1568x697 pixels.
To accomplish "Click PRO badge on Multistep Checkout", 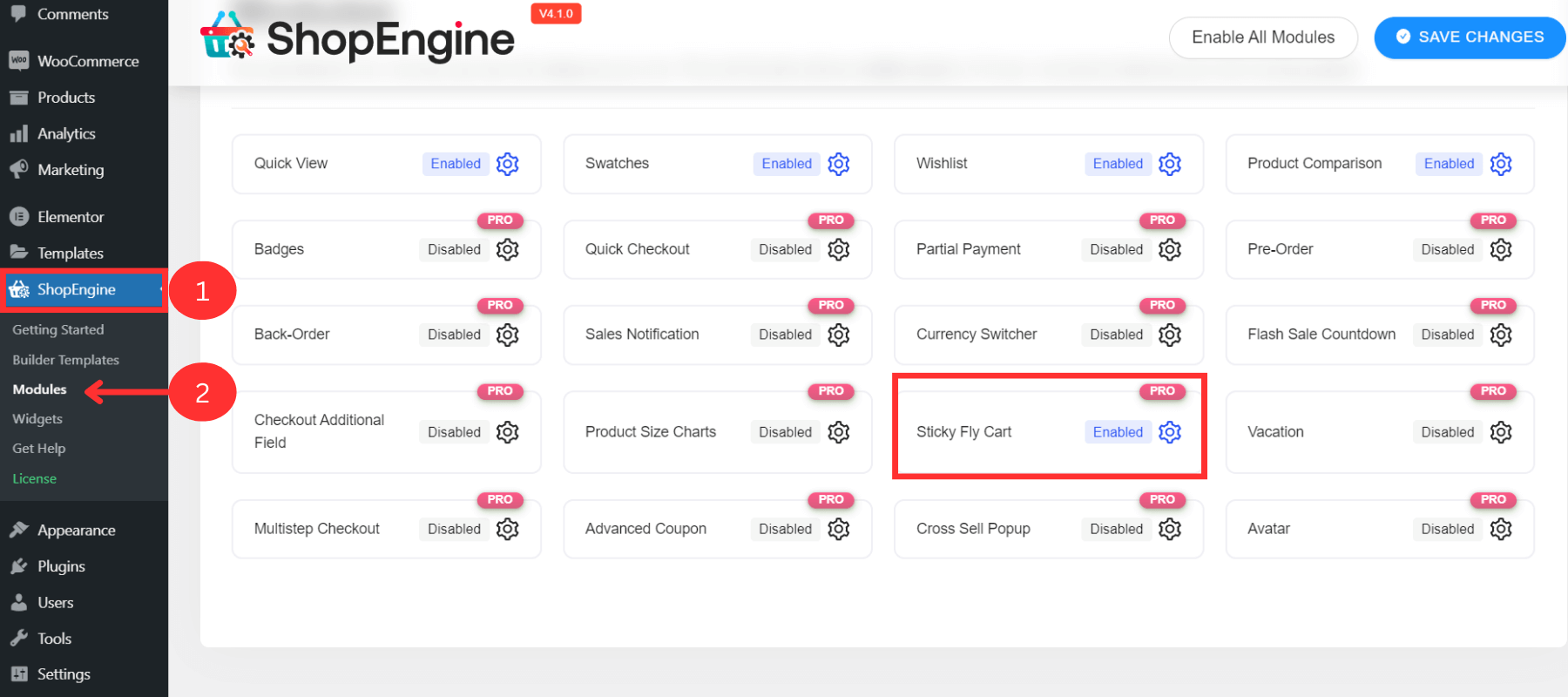I will coord(500,500).
